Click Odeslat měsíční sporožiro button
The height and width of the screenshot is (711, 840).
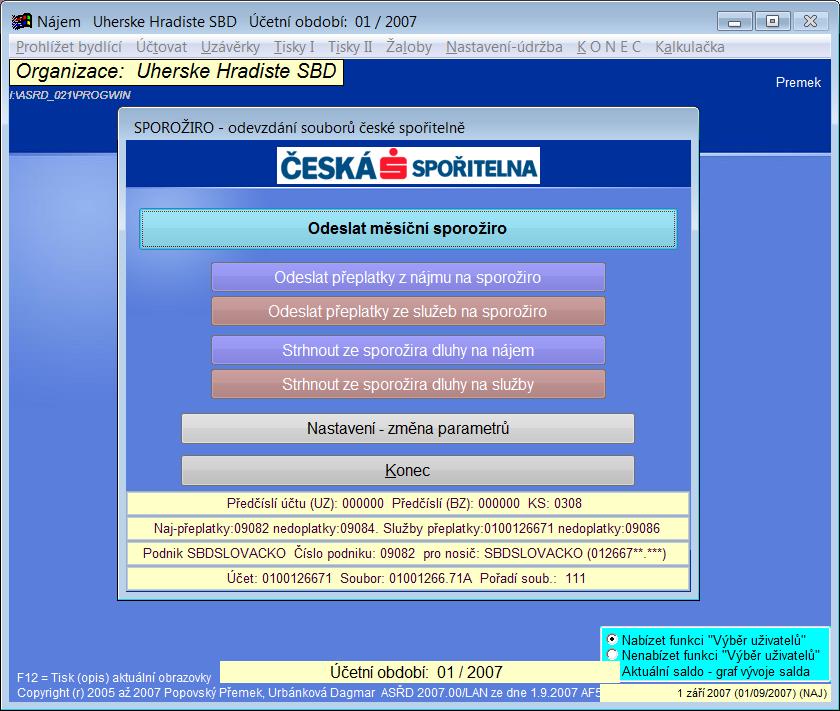tap(408, 229)
